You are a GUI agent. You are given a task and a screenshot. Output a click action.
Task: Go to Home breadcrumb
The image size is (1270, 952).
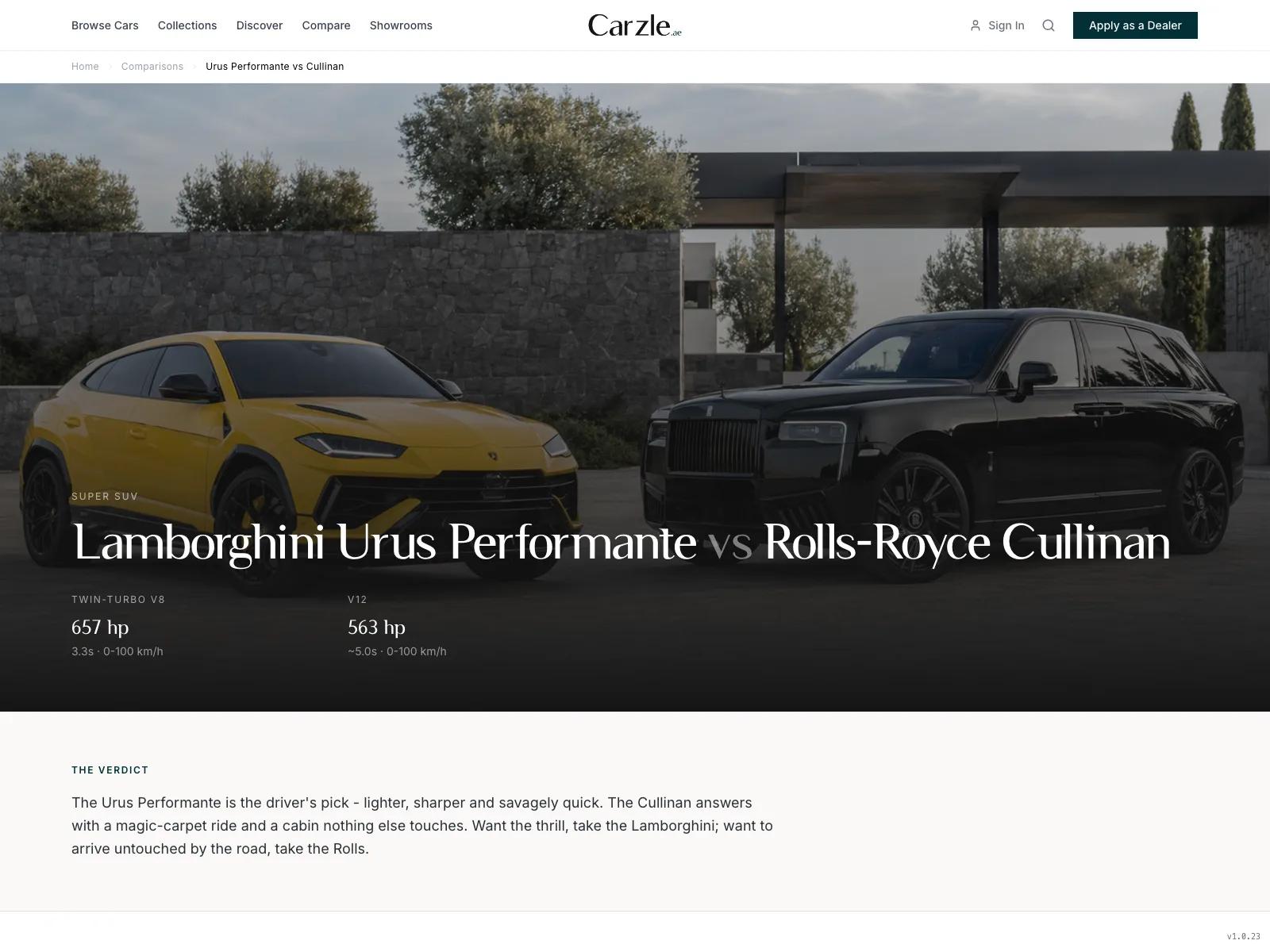(x=85, y=67)
